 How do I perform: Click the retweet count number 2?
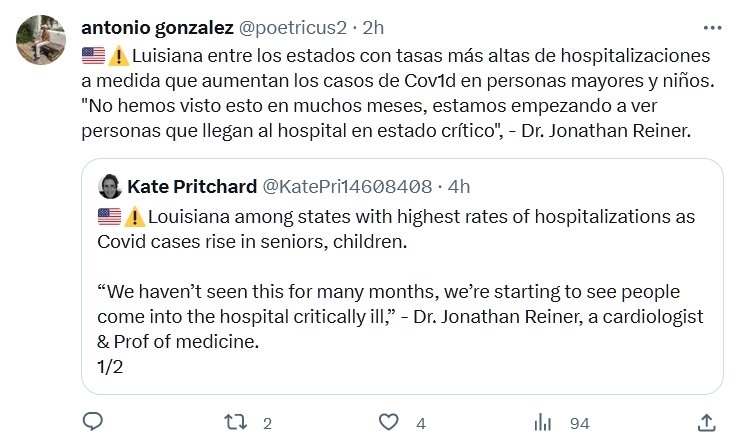click(267, 423)
